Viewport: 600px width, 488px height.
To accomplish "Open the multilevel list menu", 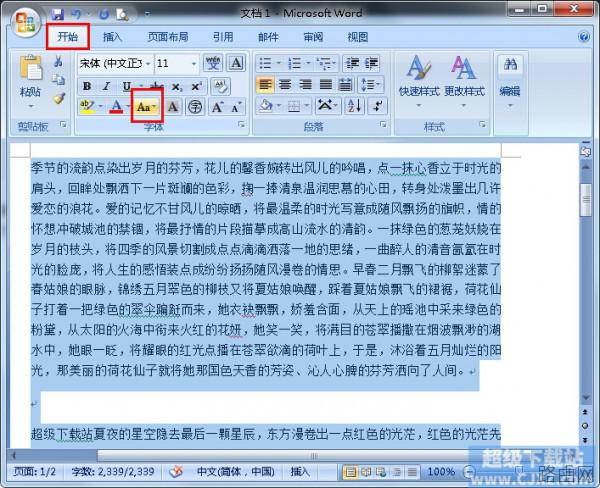I will [324, 63].
